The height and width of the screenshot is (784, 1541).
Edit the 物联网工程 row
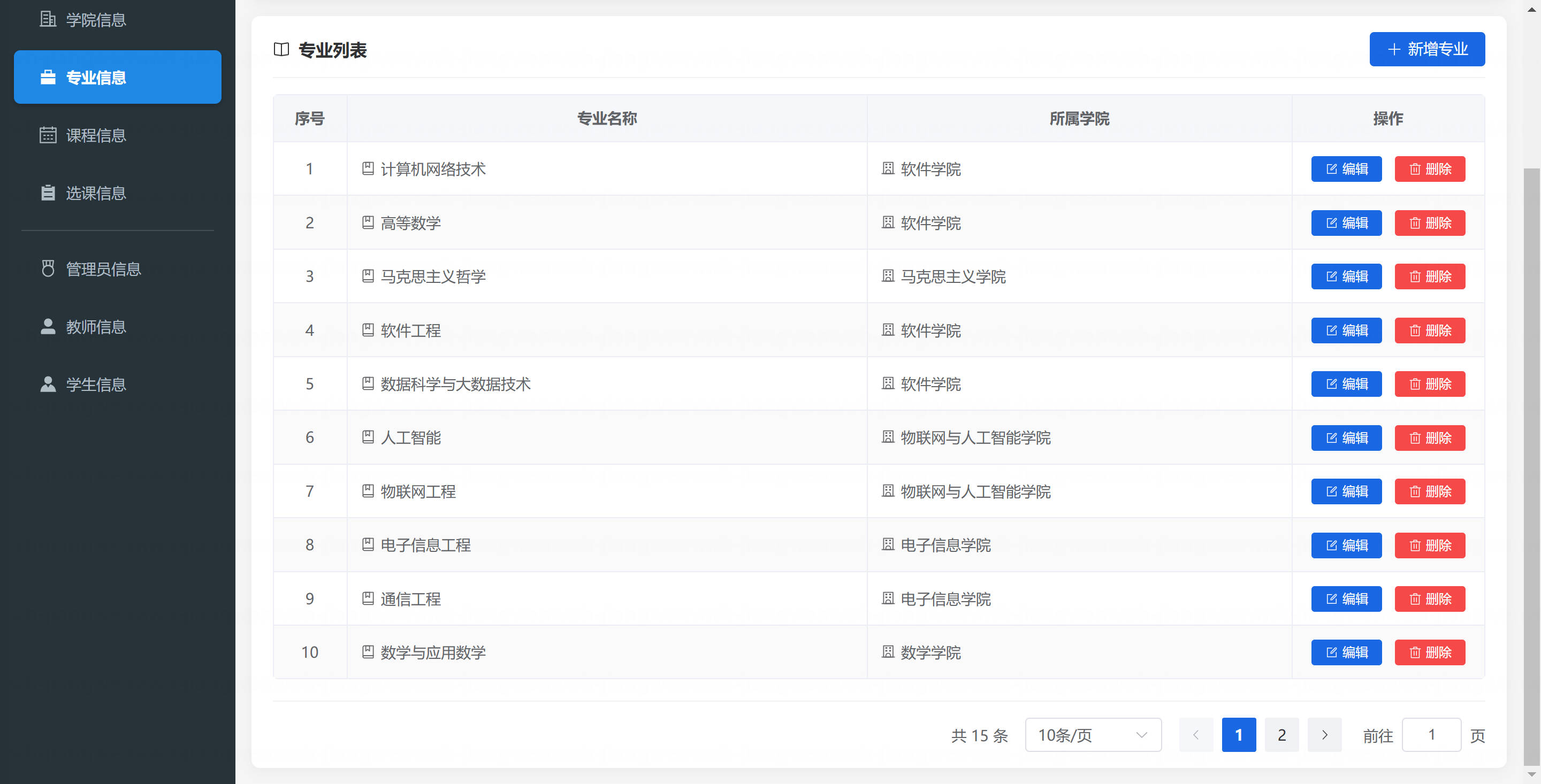(x=1346, y=491)
